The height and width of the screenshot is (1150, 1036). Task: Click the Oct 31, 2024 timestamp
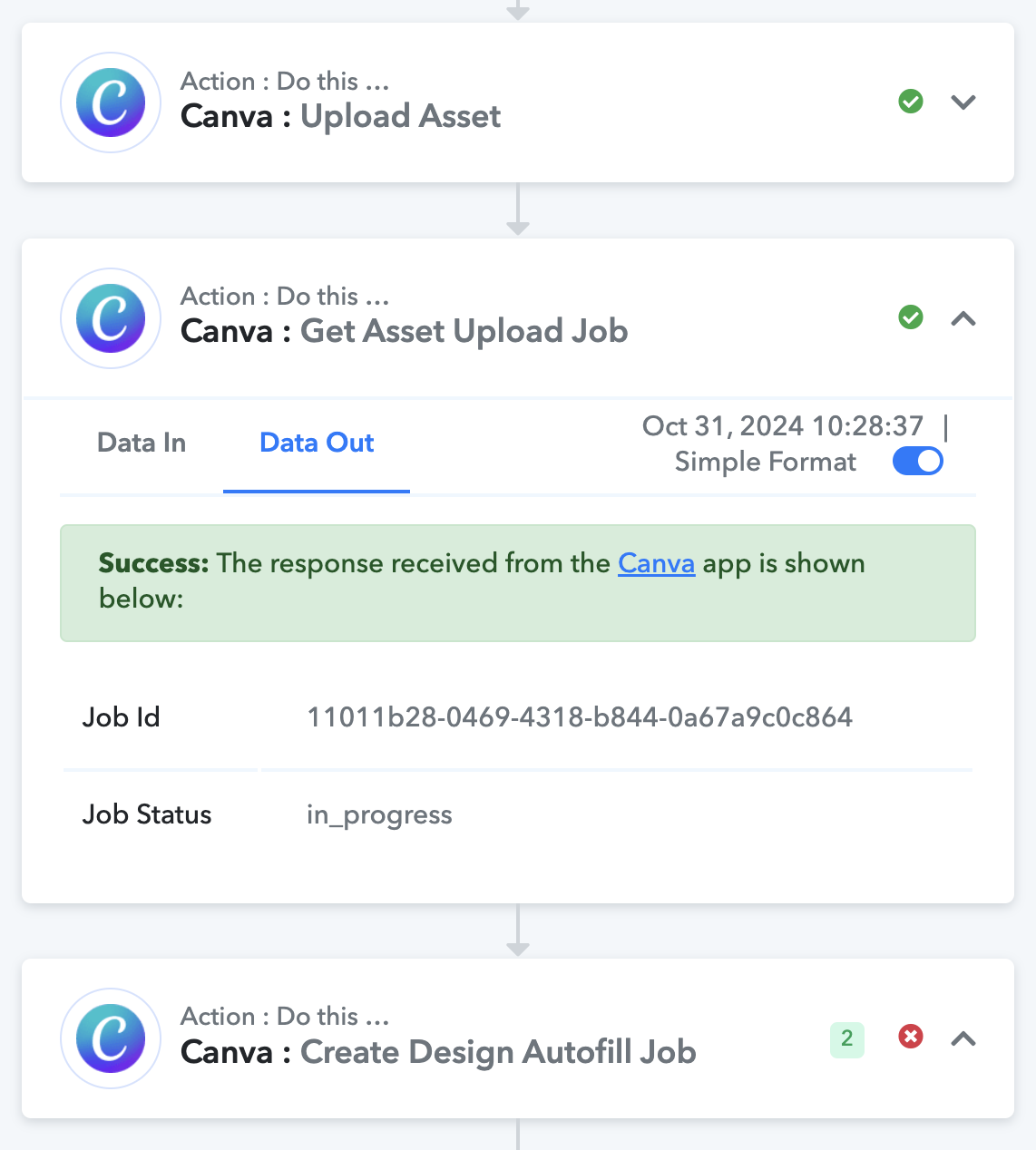pos(782,426)
